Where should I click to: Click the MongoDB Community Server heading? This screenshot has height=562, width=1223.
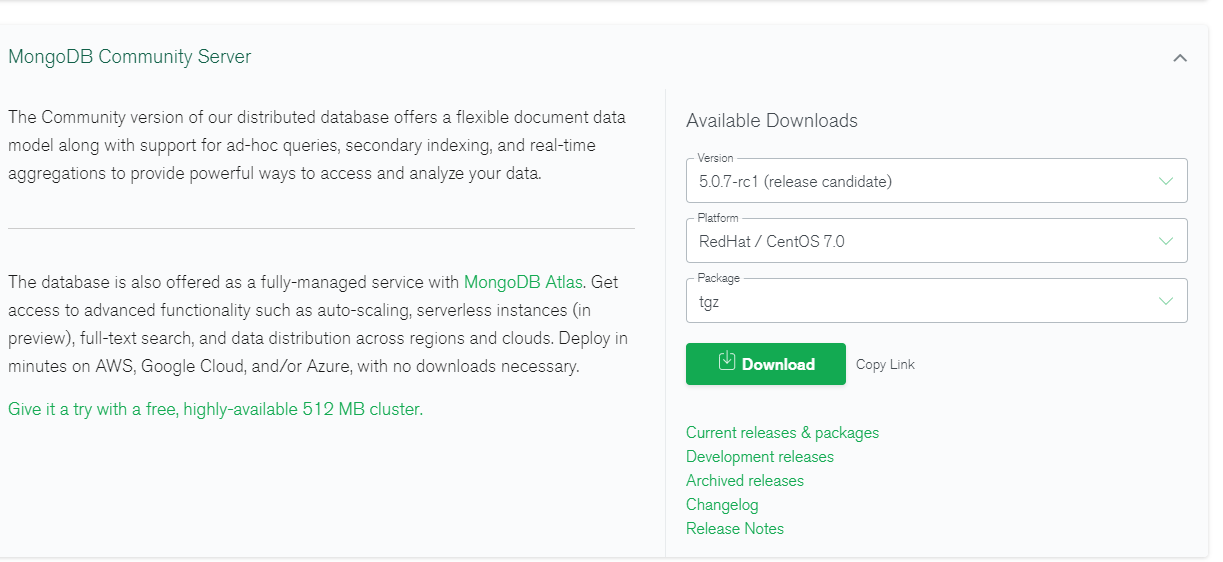(130, 57)
